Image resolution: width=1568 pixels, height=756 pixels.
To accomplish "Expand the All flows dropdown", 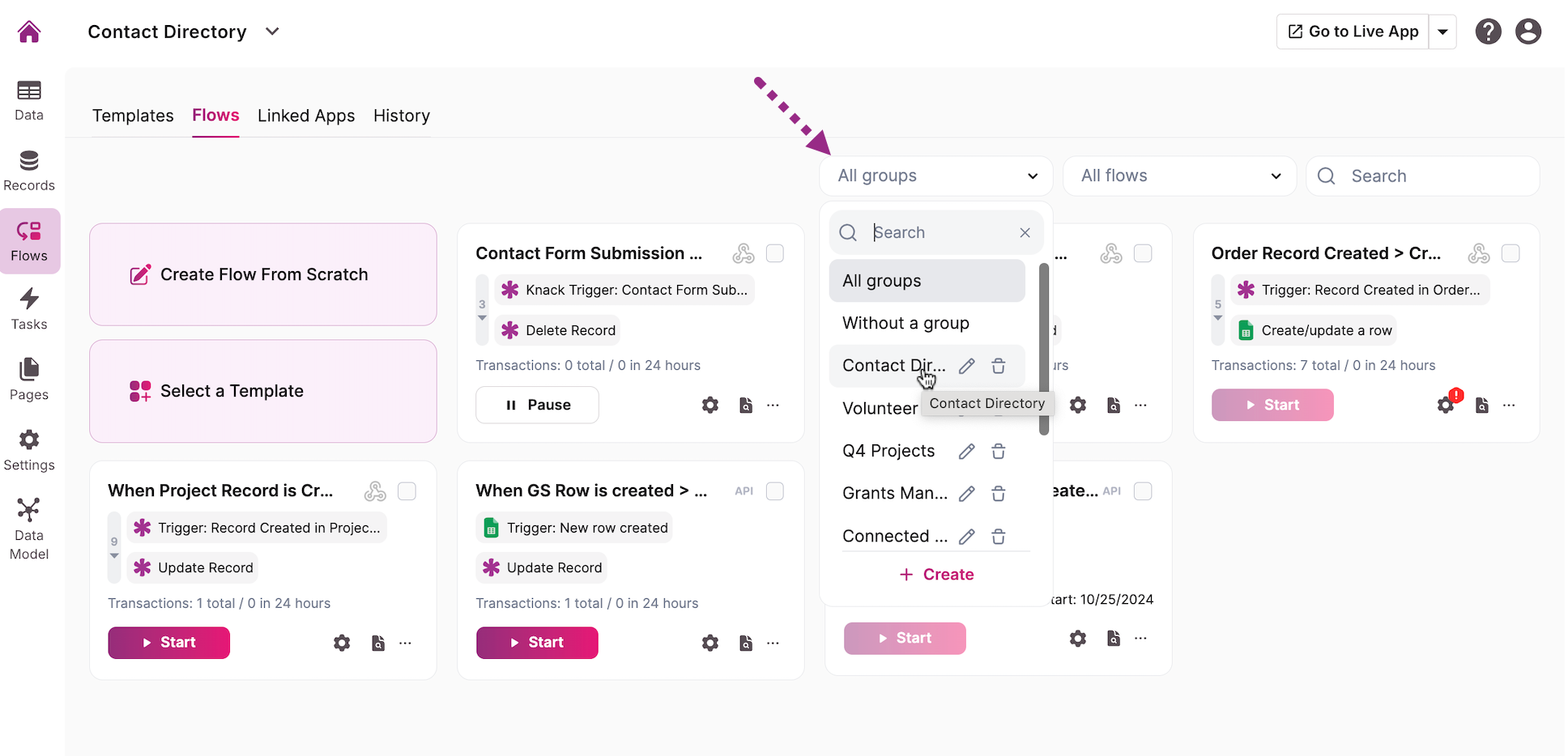I will (1179, 176).
